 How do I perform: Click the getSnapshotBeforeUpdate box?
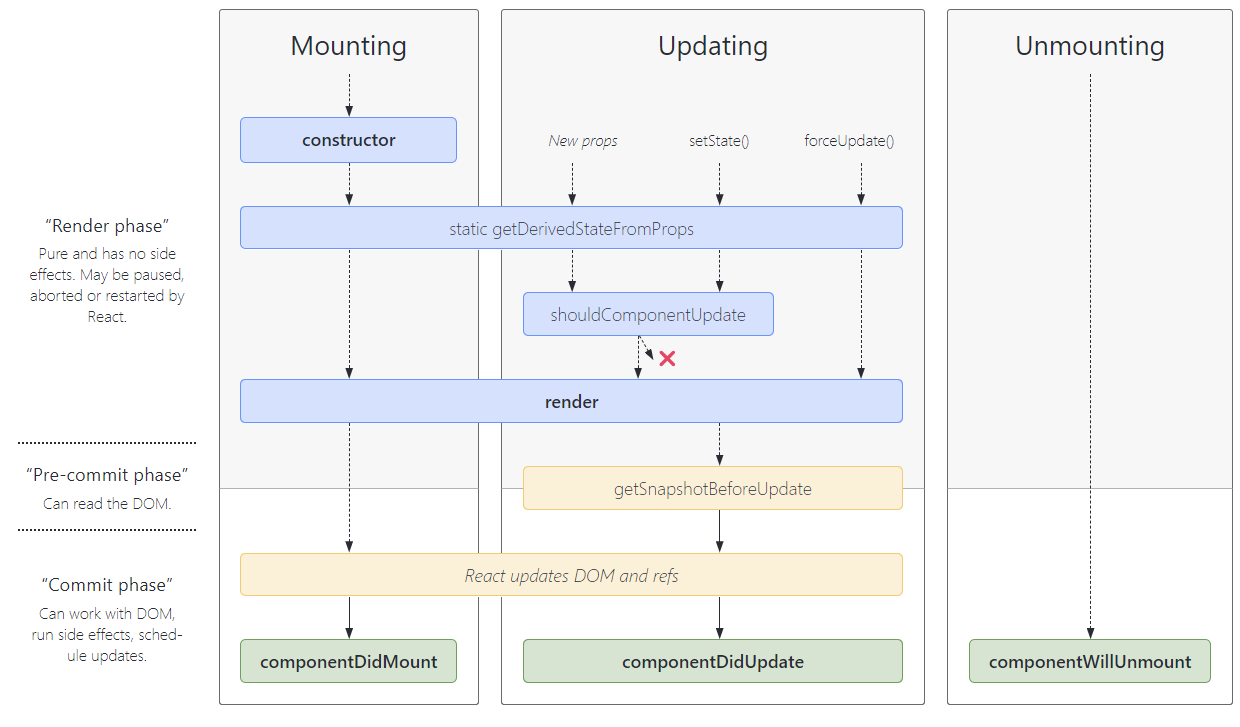click(712, 488)
